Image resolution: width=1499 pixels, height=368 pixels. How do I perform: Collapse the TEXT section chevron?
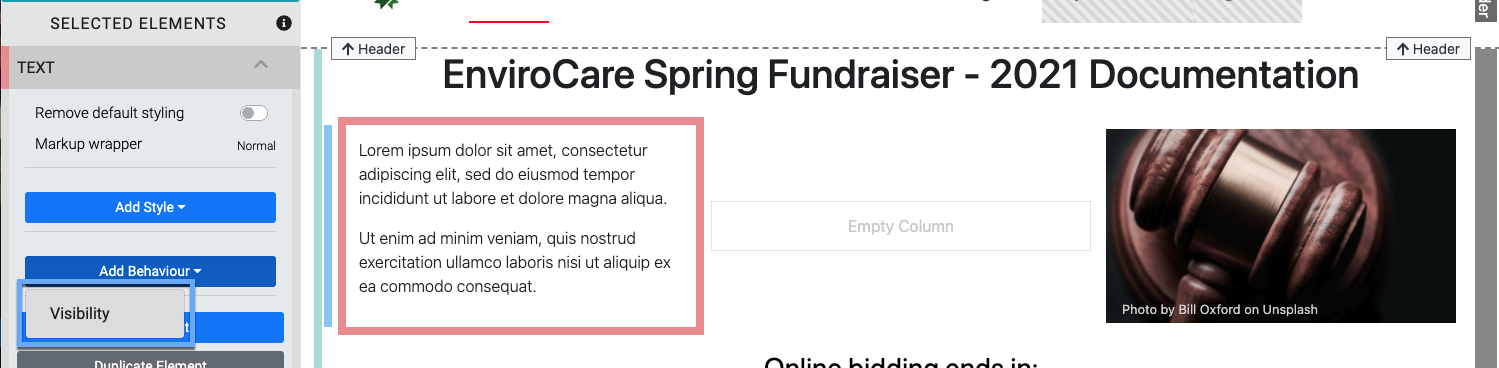click(261, 66)
